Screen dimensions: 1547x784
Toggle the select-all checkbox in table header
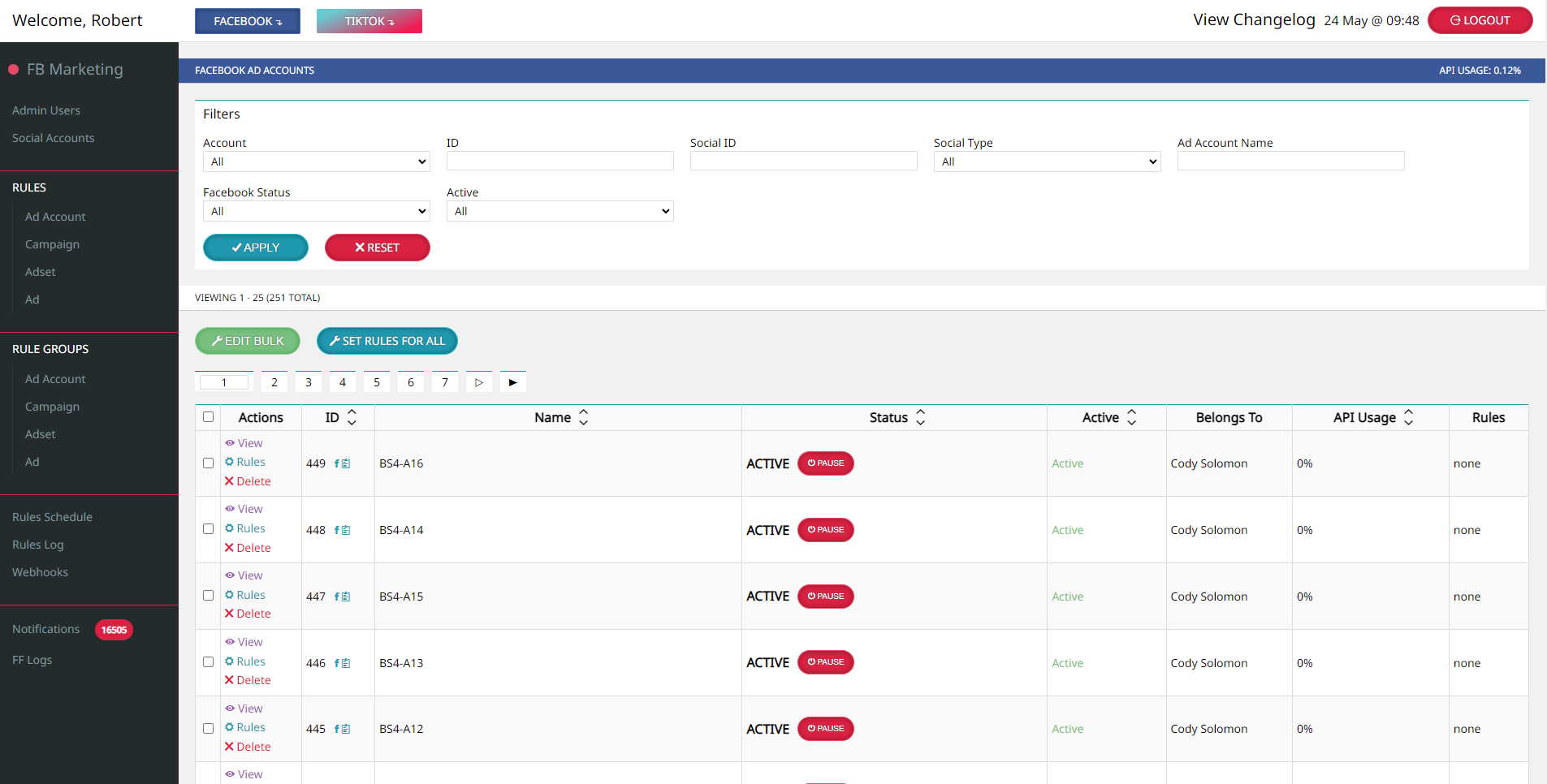tap(209, 417)
